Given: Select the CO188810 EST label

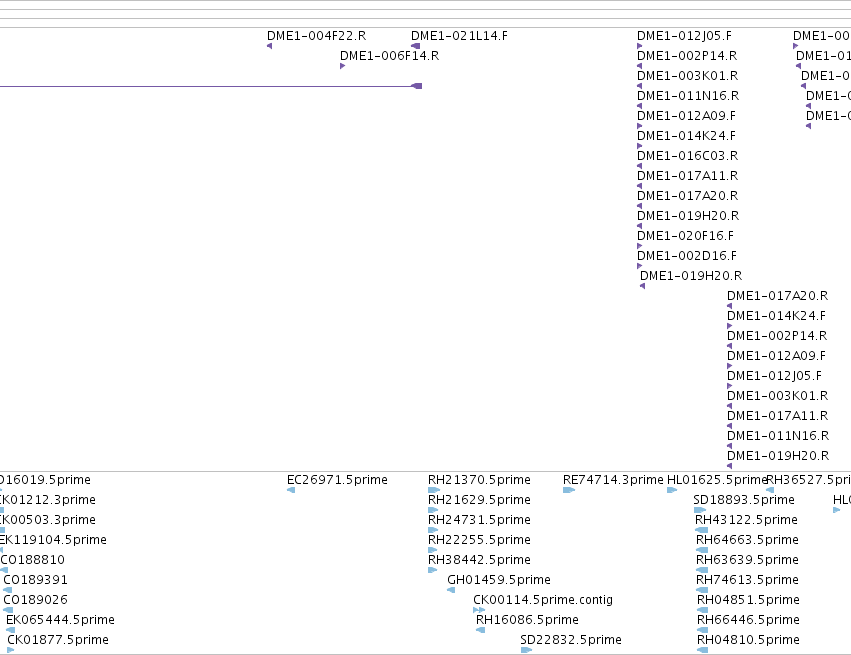Looking at the screenshot, I should pos(33,559).
